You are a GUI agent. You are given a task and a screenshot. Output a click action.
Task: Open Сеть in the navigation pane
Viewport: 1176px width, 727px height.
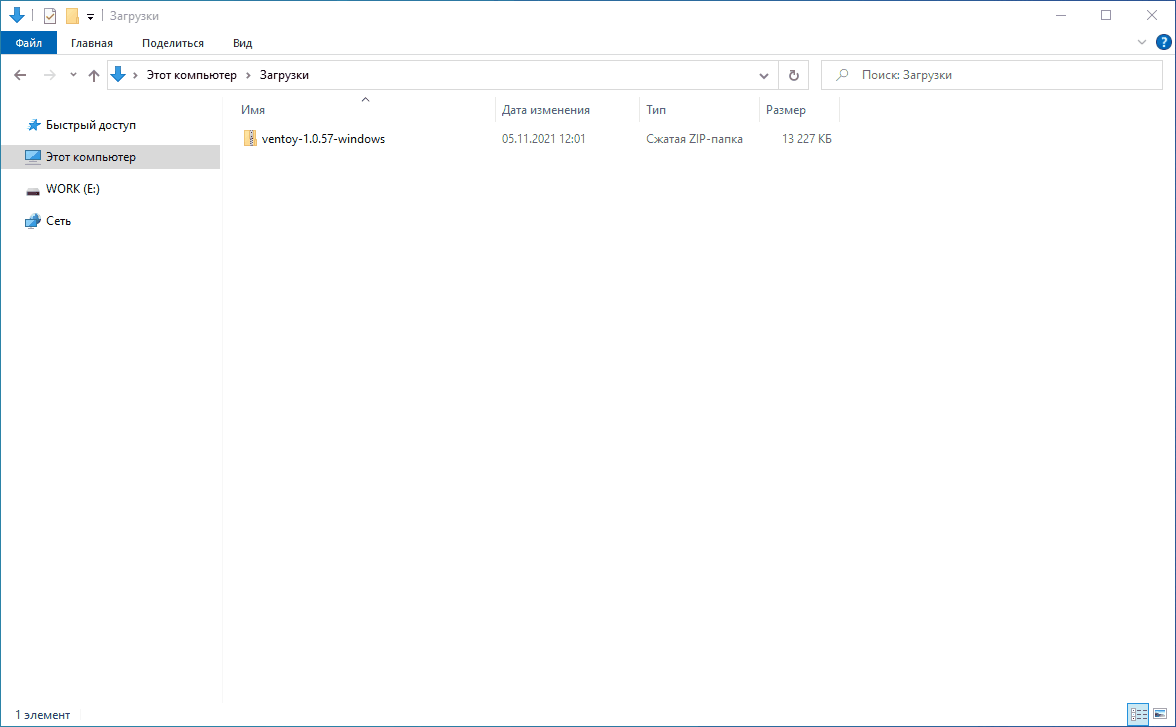(x=58, y=221)
